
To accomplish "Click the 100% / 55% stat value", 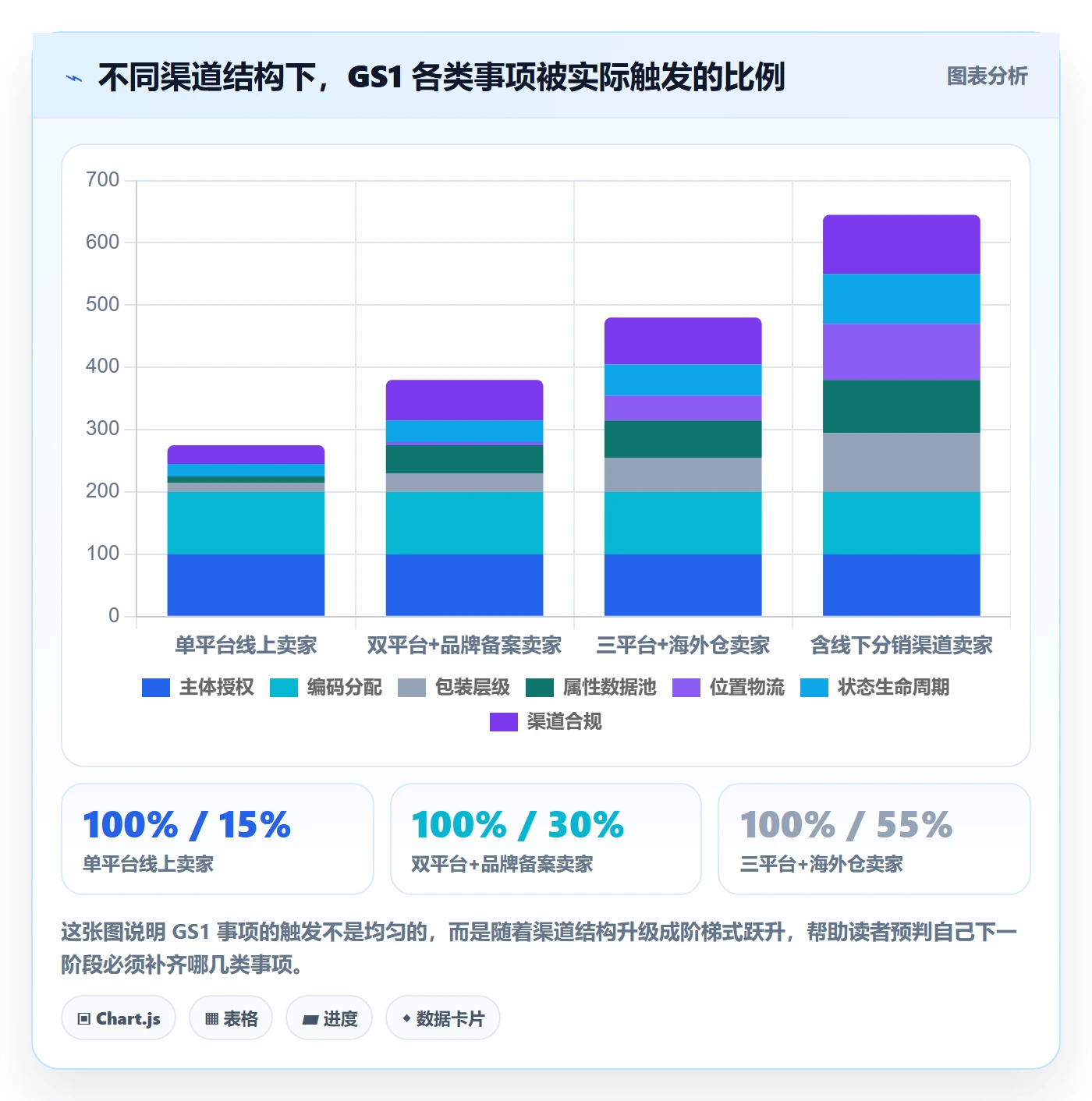I will click(x=846, y=825).
